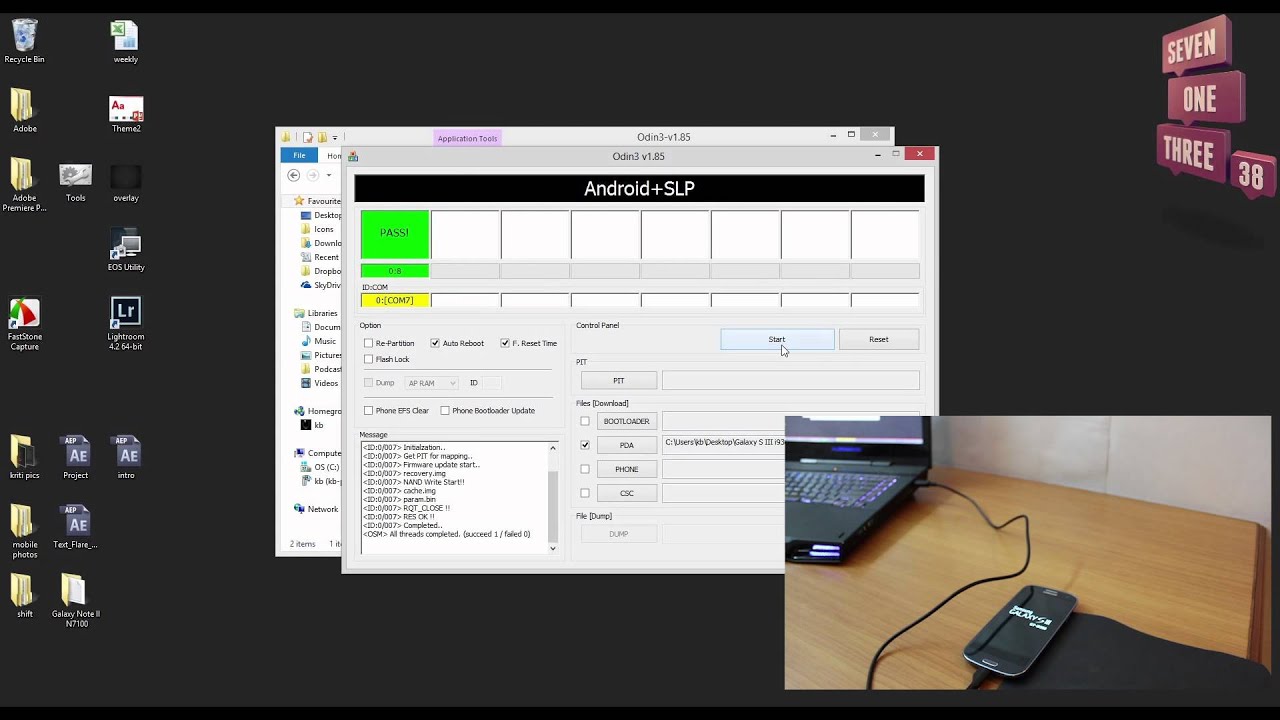This screenshot has height=720, width=1280.
Task: Open the Recycle Bin desktop icon
Action: click(x=24, y=42)
